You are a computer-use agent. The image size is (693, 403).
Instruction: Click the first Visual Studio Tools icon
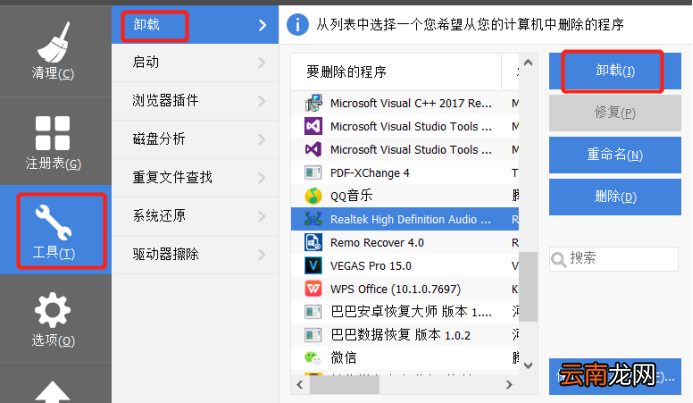click(x=313, y=126)
